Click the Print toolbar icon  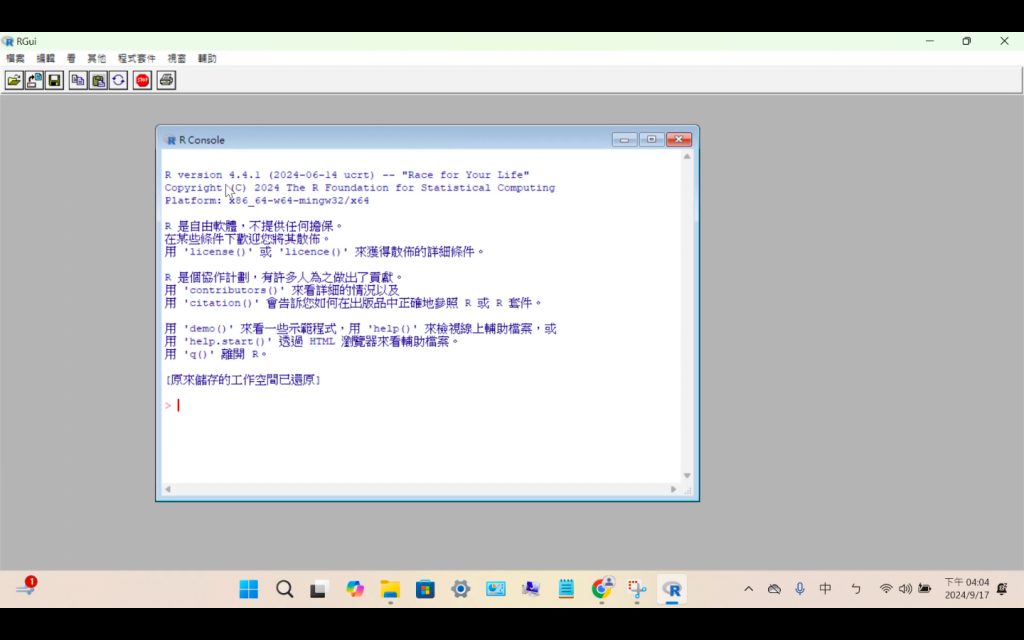[166, 80]
